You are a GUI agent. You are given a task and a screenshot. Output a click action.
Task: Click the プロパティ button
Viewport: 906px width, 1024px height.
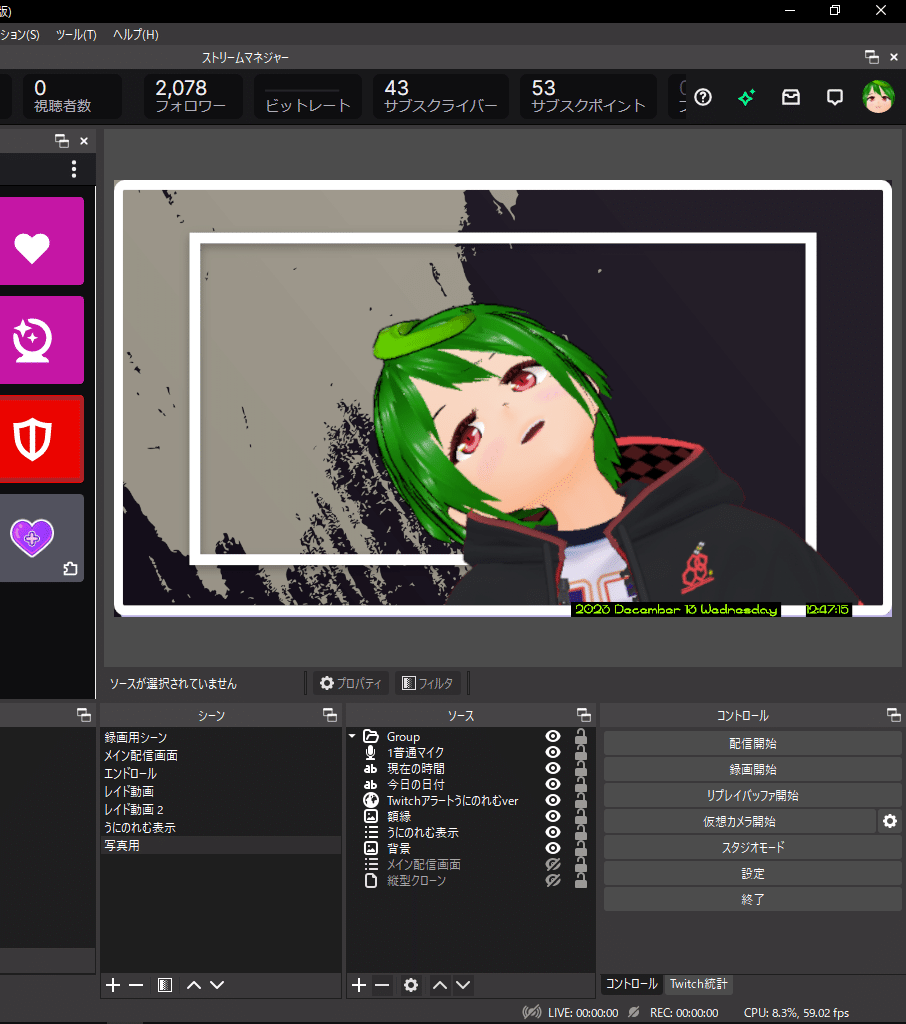(x=351, y=683)
